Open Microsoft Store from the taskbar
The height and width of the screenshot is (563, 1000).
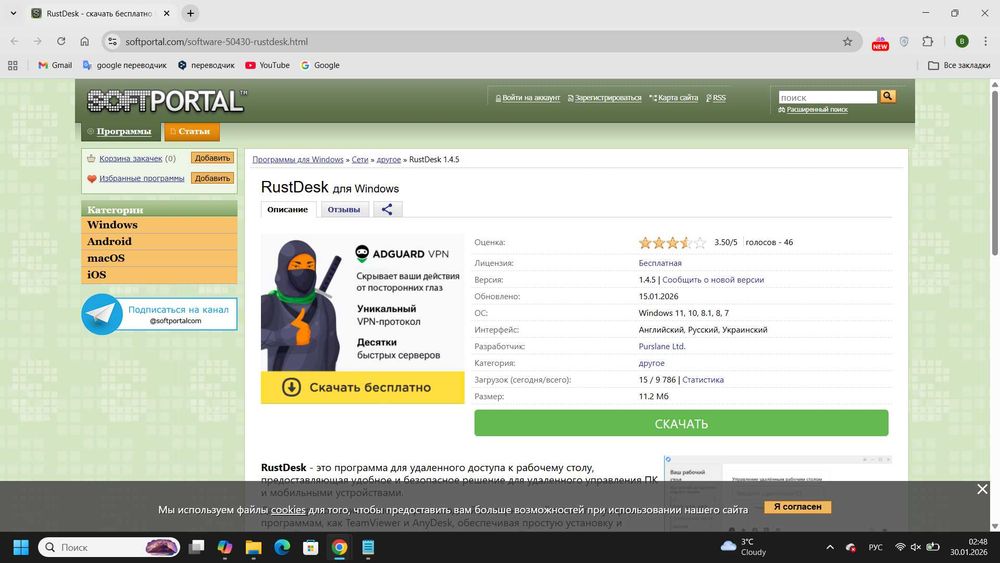311,547
